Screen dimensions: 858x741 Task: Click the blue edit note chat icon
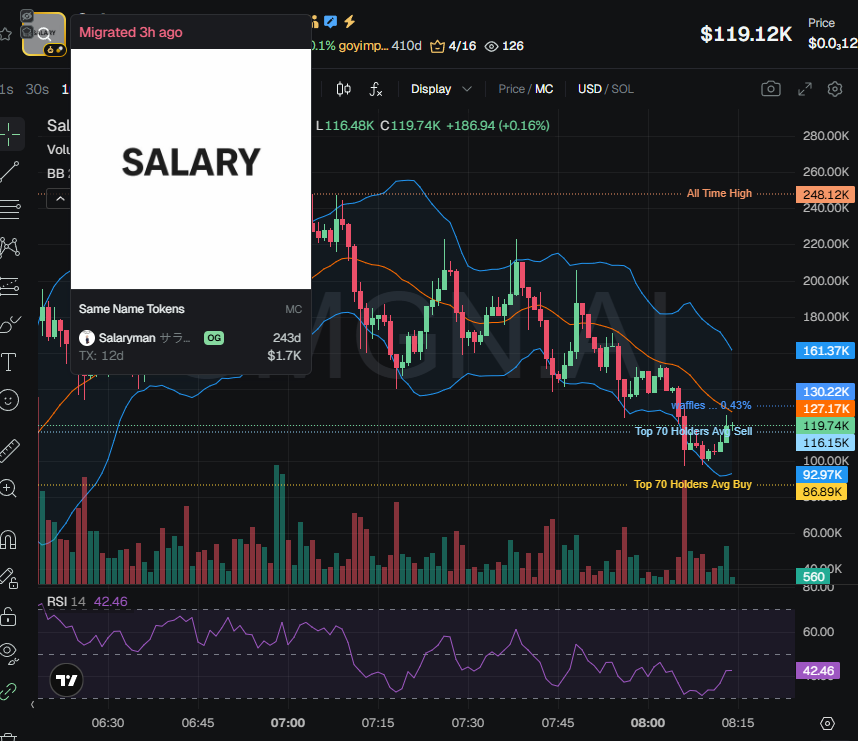(x=331, y=21)
